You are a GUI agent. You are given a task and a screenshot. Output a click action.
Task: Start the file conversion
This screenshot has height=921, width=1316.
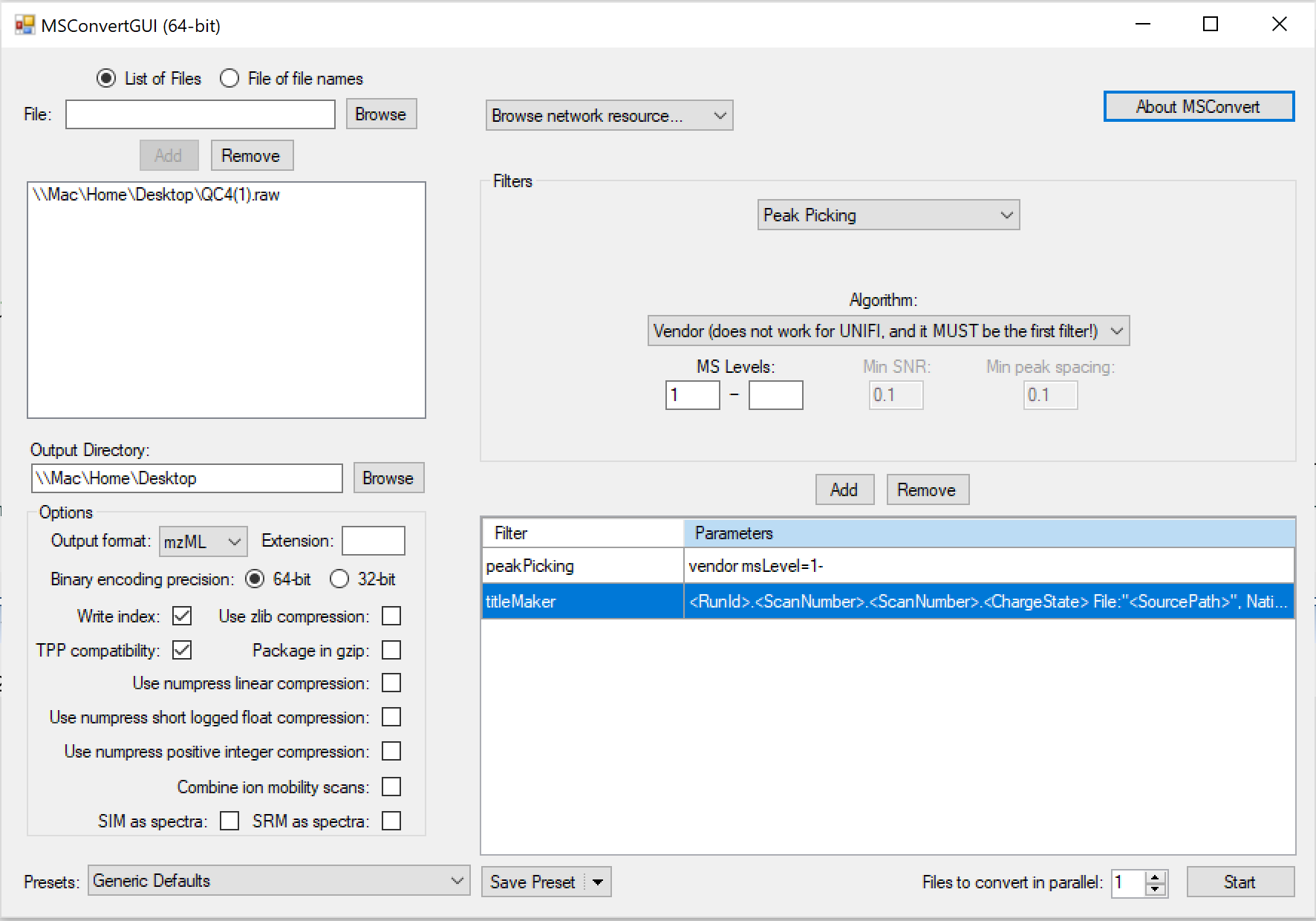coord(1240,882)
